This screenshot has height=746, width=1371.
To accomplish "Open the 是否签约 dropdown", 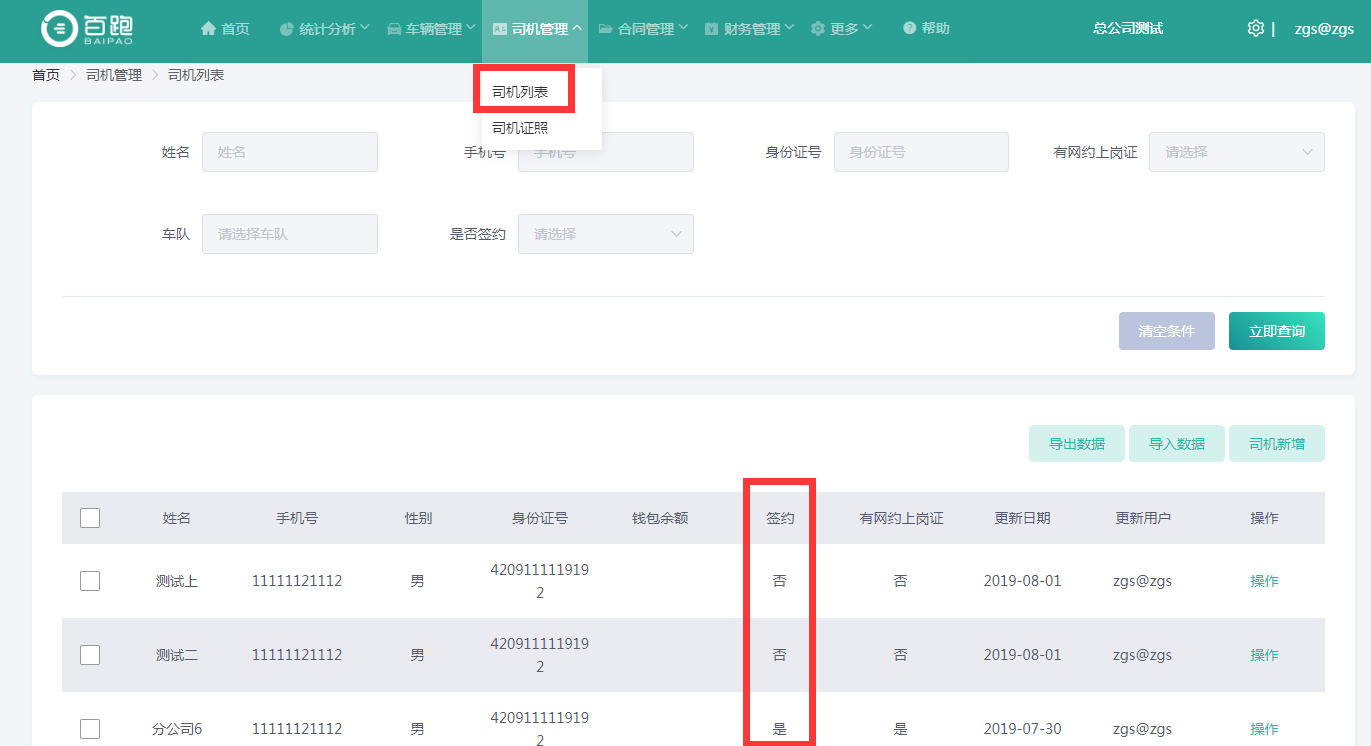I will click(x=605, y=234).
